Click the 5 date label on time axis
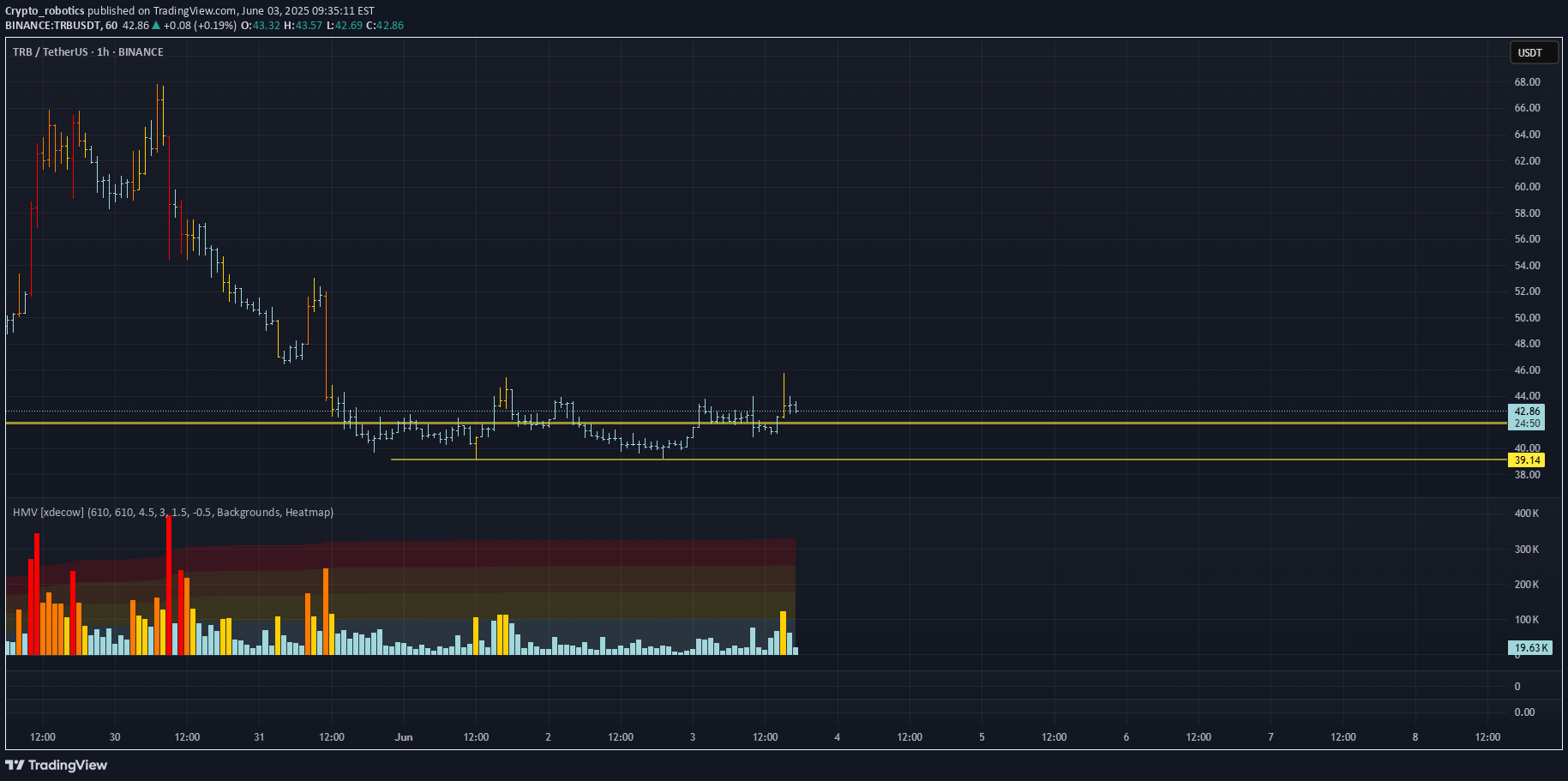This screenshot has height=781, width=1568. (982, 737)
